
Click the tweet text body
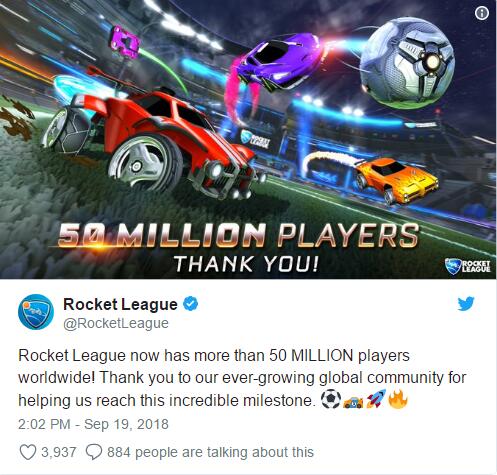242,378
